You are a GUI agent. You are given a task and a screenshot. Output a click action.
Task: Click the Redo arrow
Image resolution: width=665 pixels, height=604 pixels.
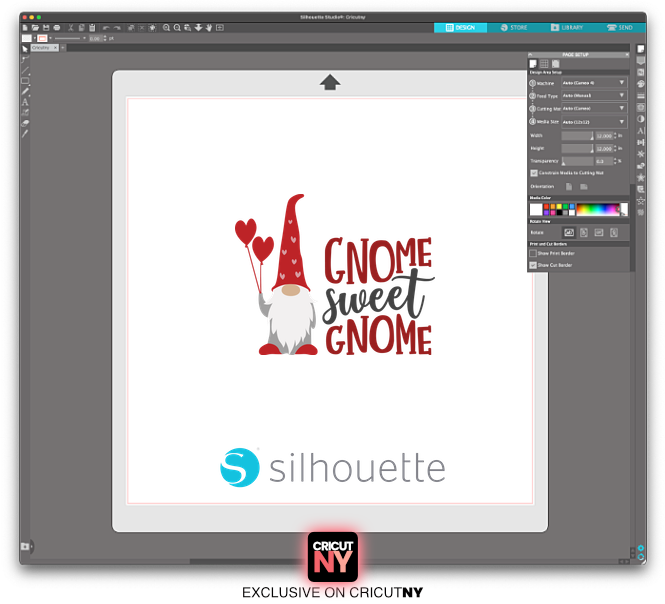(117, 28)
